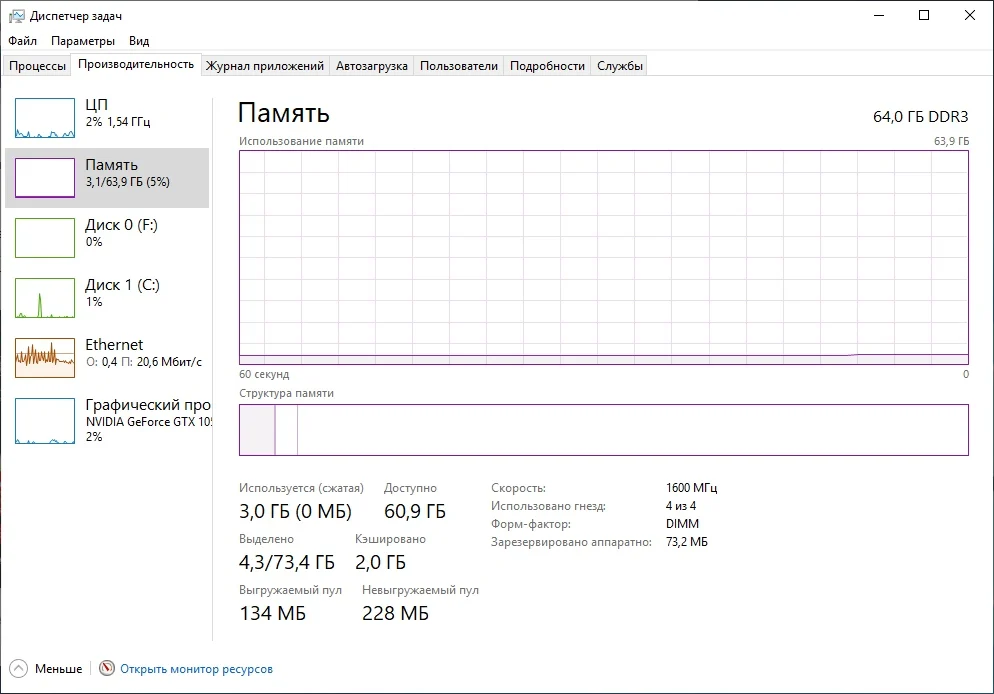Open Диск 0 (F:) performance graph
This screenshot has height=694, width=994.
(45, 238)
